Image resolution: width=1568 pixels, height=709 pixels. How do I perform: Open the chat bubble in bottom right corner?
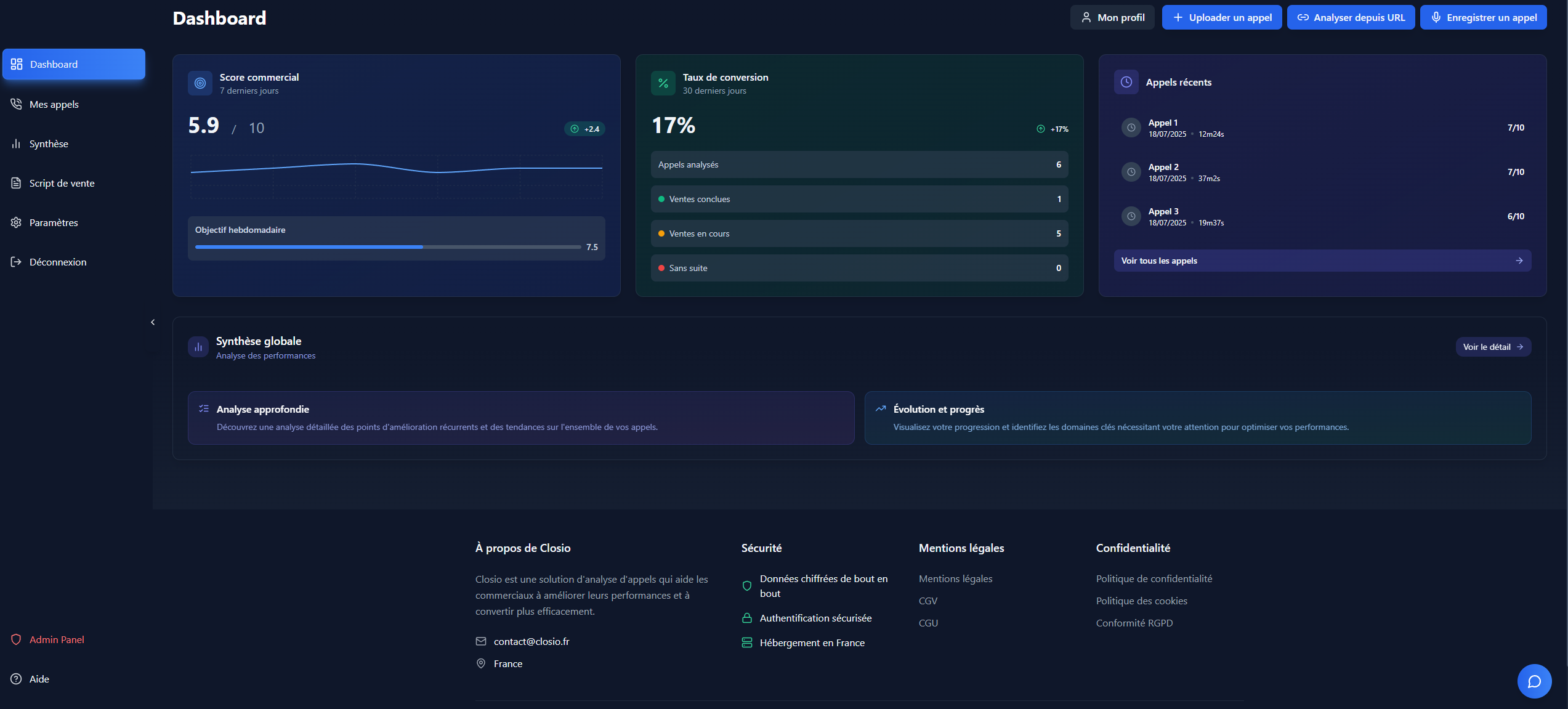click(x=1534, y=681)
